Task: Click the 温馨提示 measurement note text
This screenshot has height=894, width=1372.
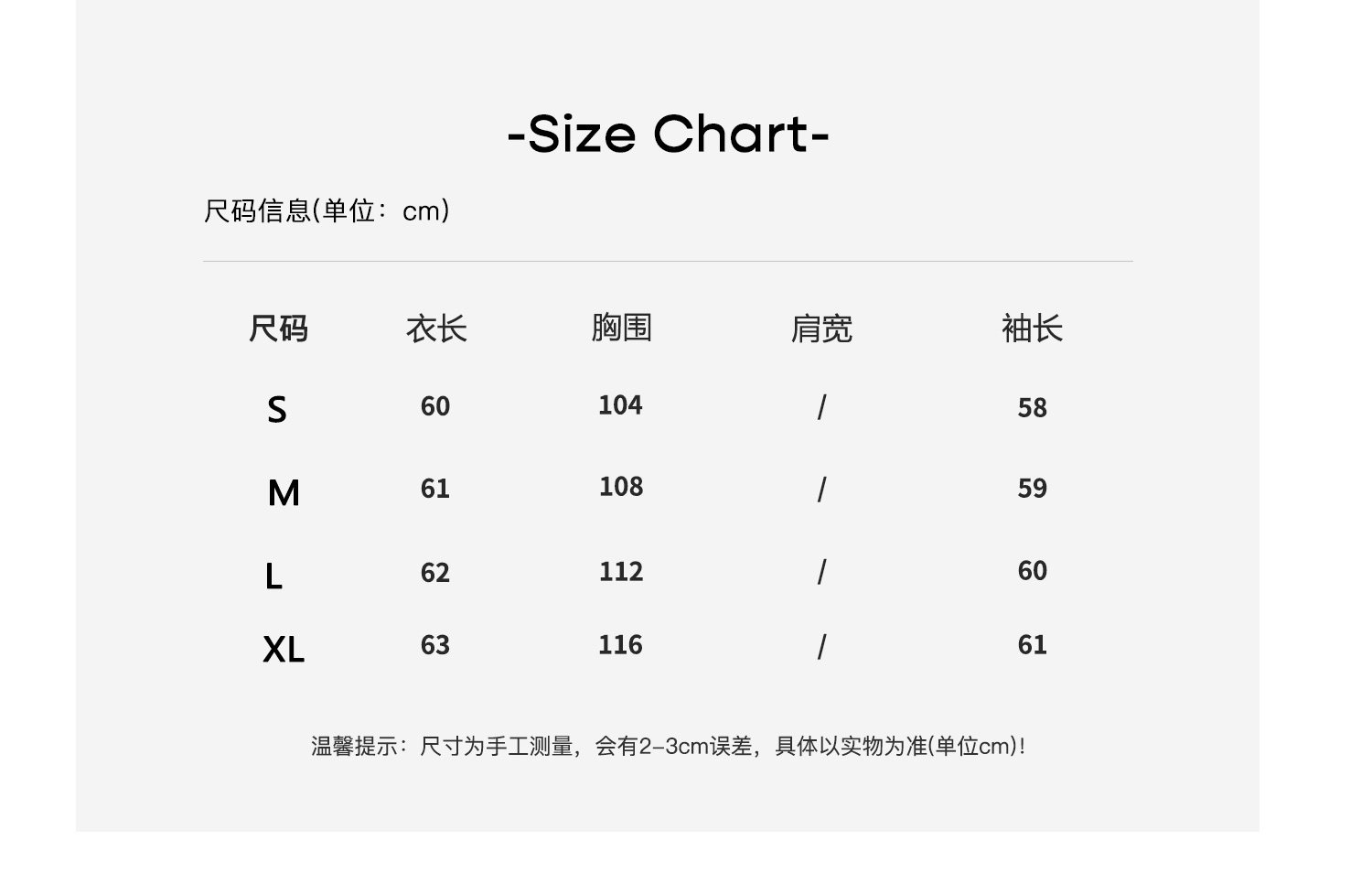Action: click(x=668, y=747)
